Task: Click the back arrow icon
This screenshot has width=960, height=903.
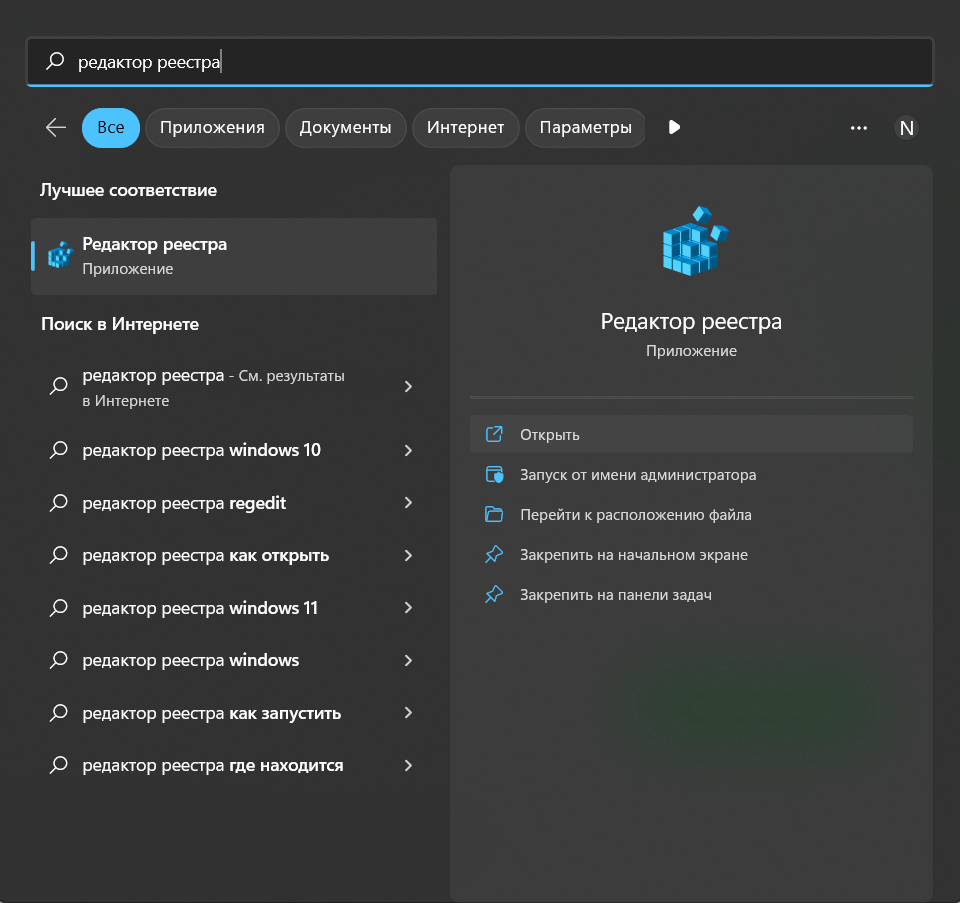Action: click(x=56, y=127)
